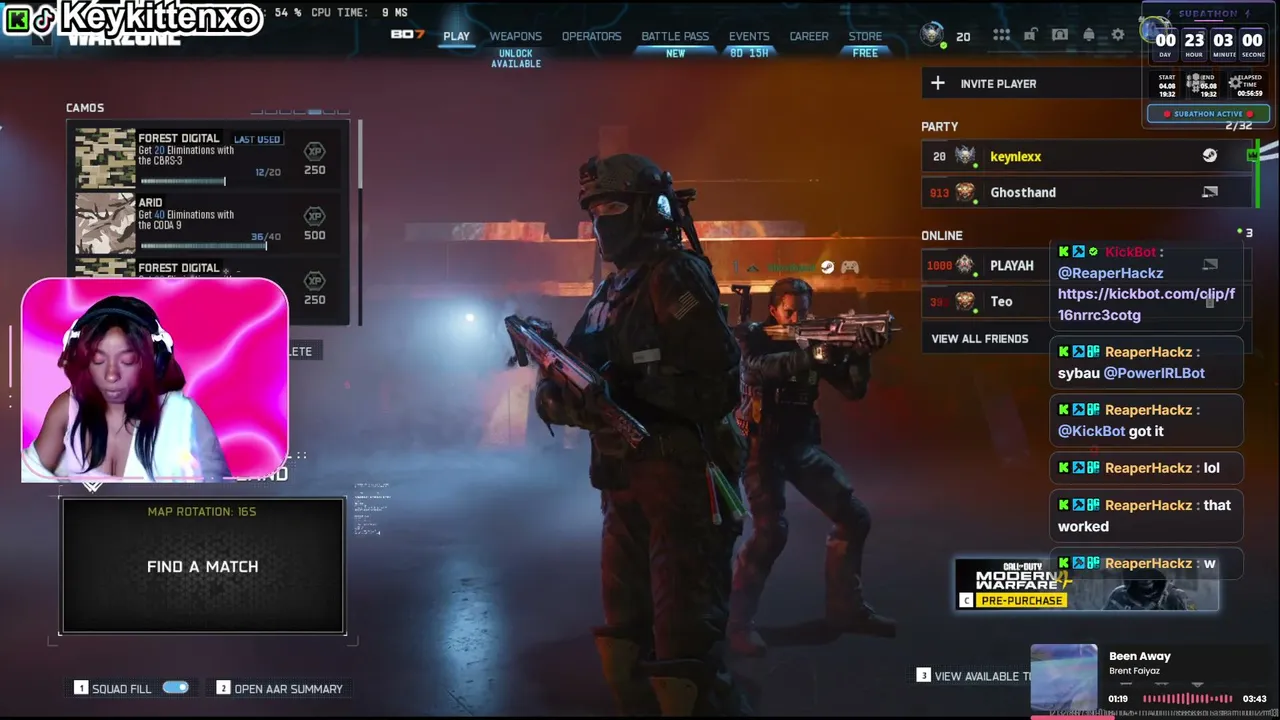Click the Map Rotation timer text
The image size is (1280, 720).
pyautogui.click(x=202, y=511)
